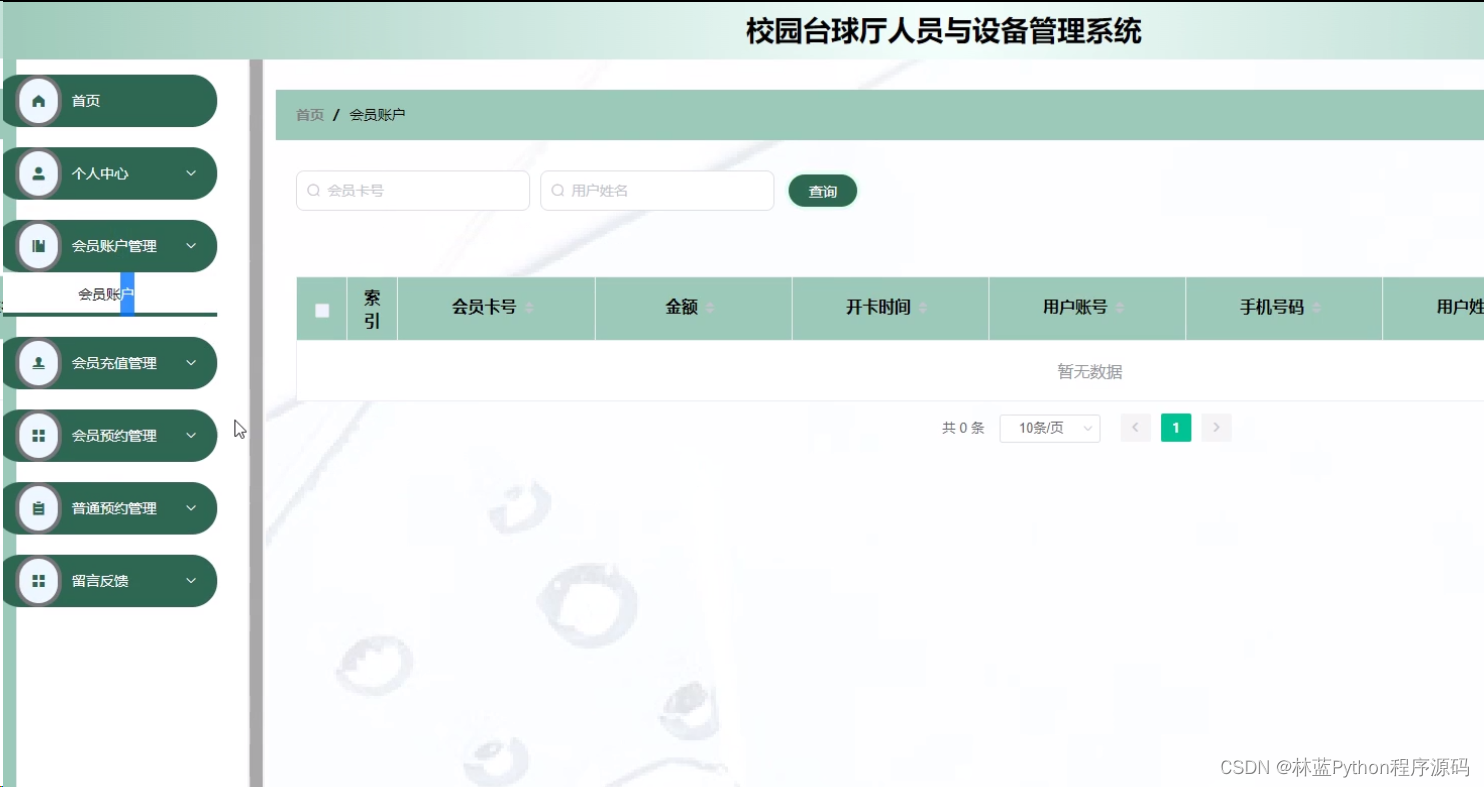The width and height of the screenshot is (1484, 787).
Task: Toggle the select-all checkbox in table header
Action: coord(321,310)
